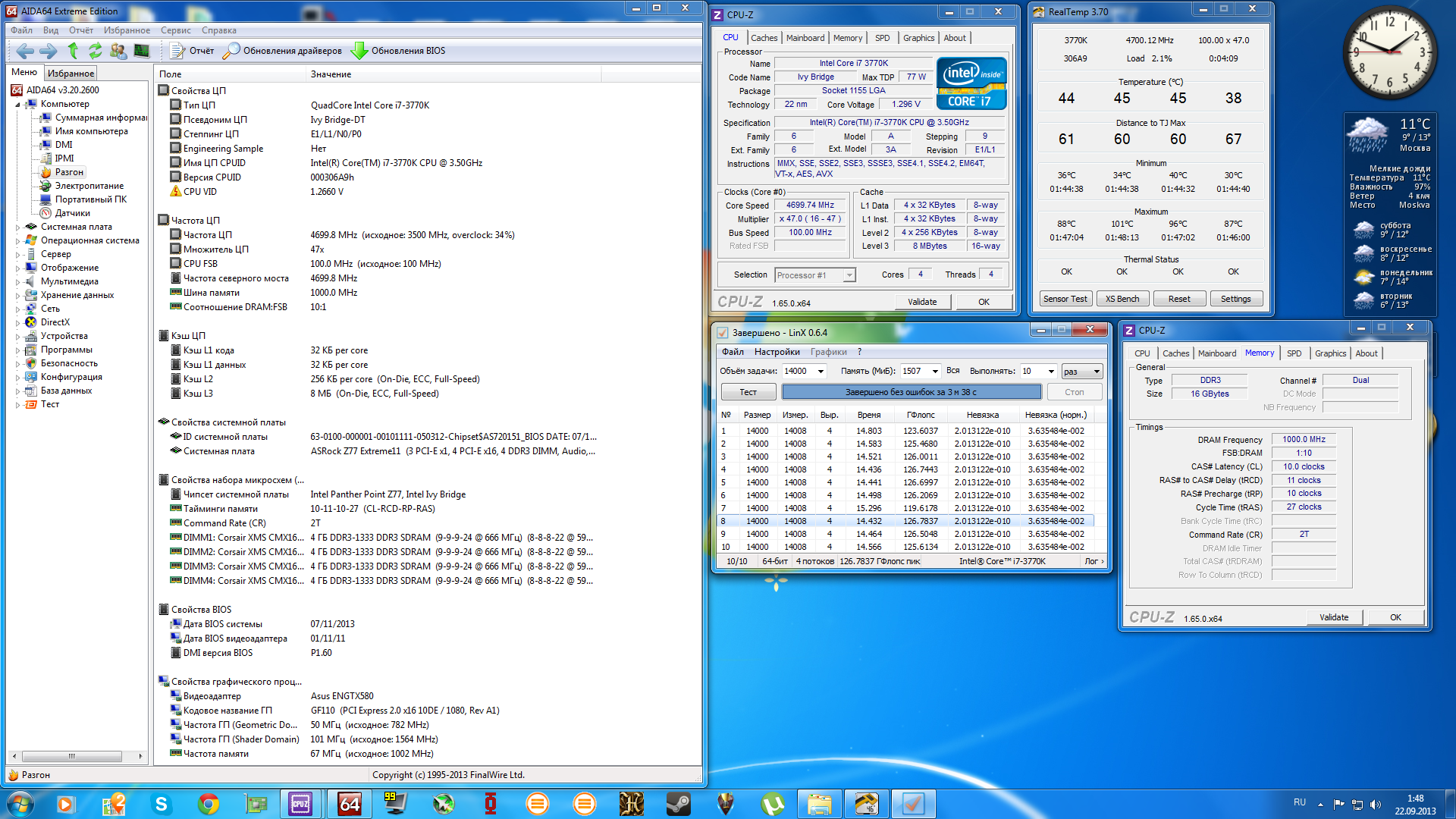
Task: Expand the Системная плата tree node
Action: click(17, 227)
